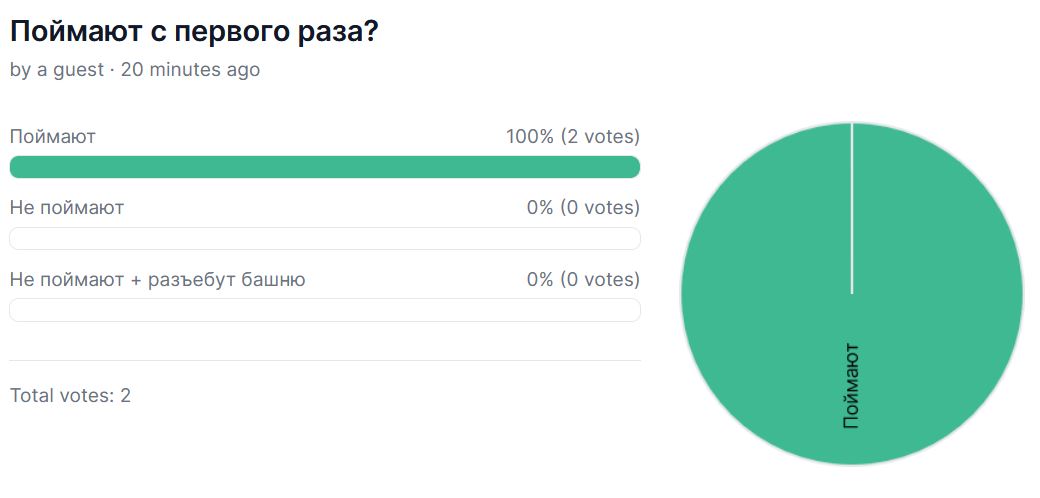Select the "Поймают" option label
1040x498 pixels.
click(52, 137)
